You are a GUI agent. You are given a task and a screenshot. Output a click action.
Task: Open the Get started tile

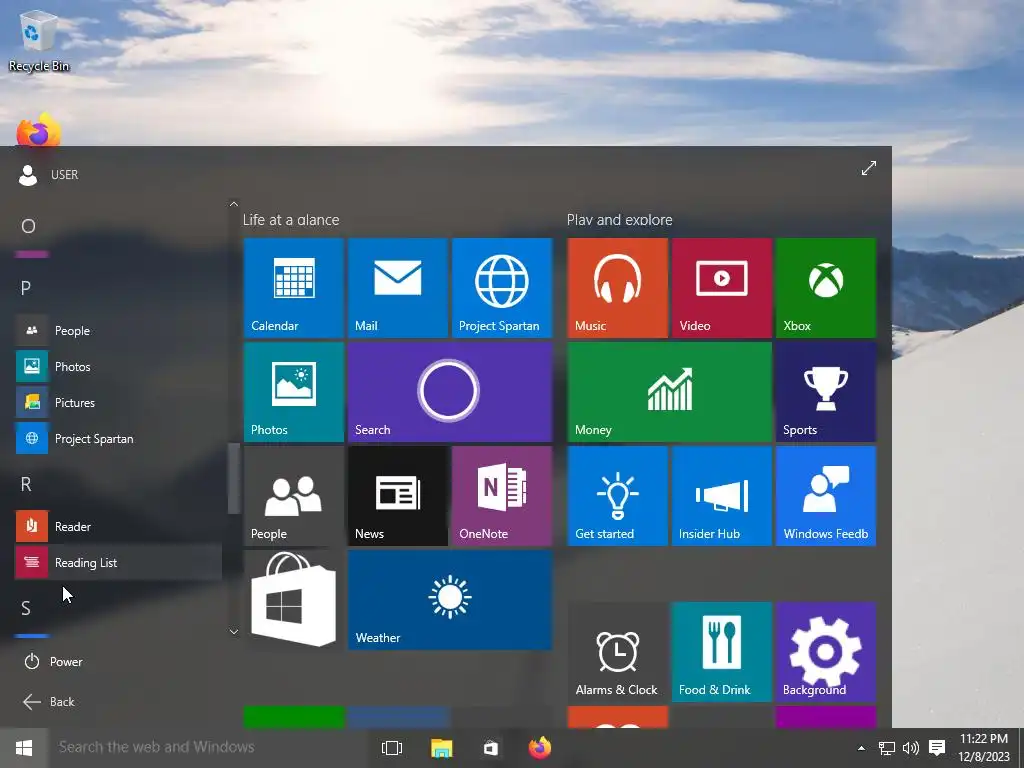tap(617, 496)
